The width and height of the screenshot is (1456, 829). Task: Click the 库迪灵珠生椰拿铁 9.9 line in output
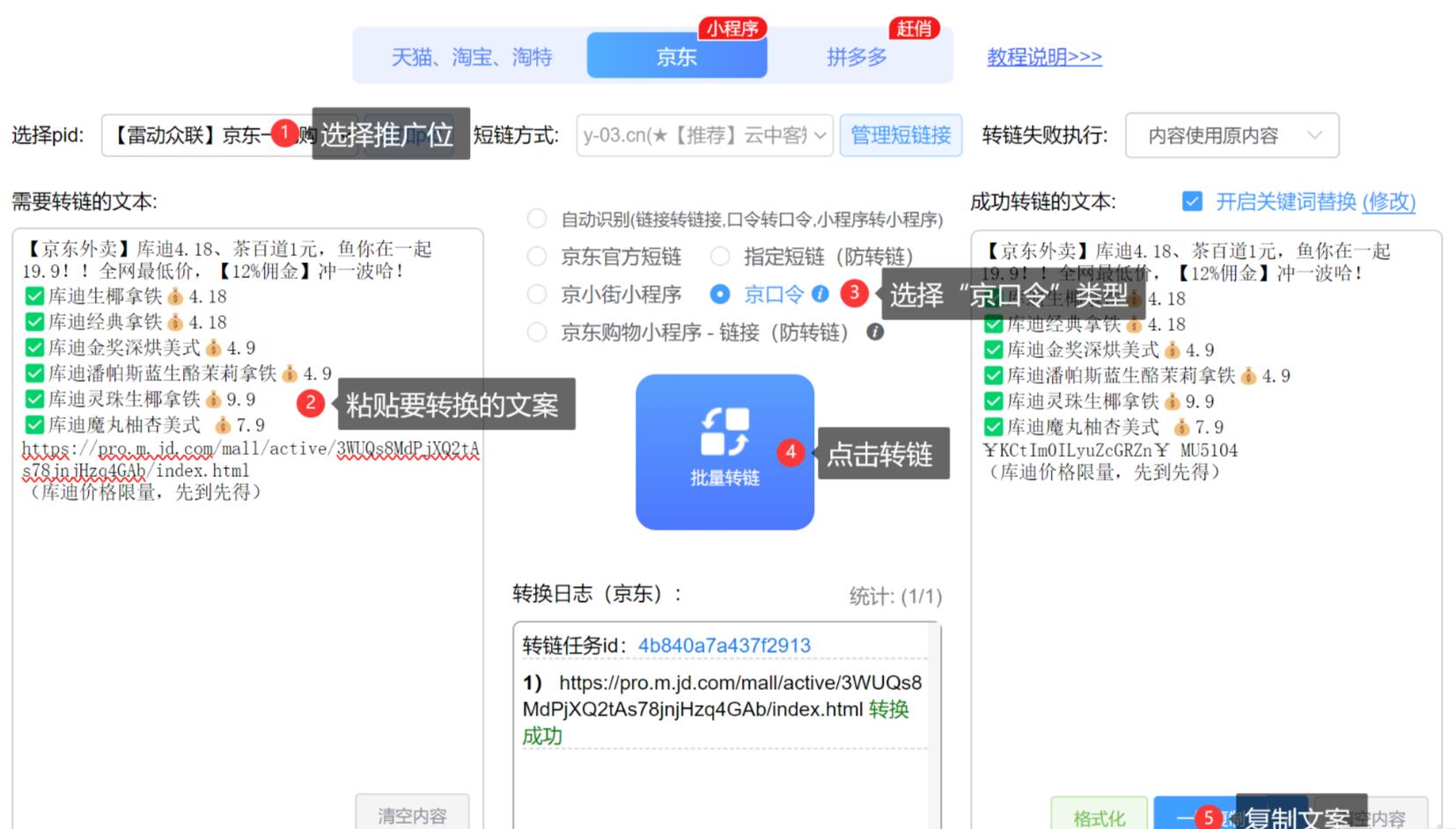pyautogui.click(x=1099, y=401)
